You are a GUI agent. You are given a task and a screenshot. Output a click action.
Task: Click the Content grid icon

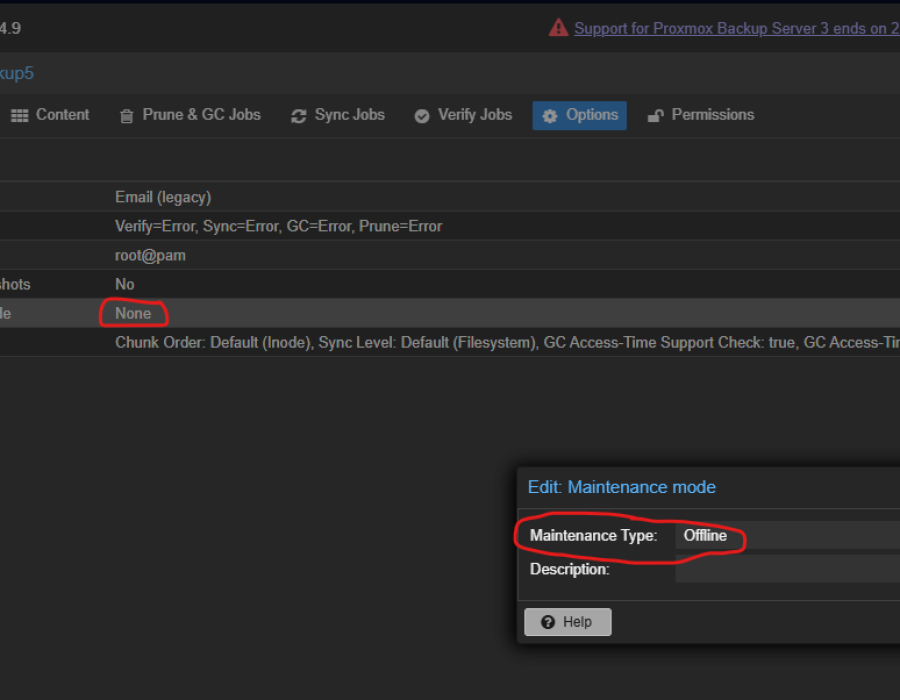coord(20,116)
